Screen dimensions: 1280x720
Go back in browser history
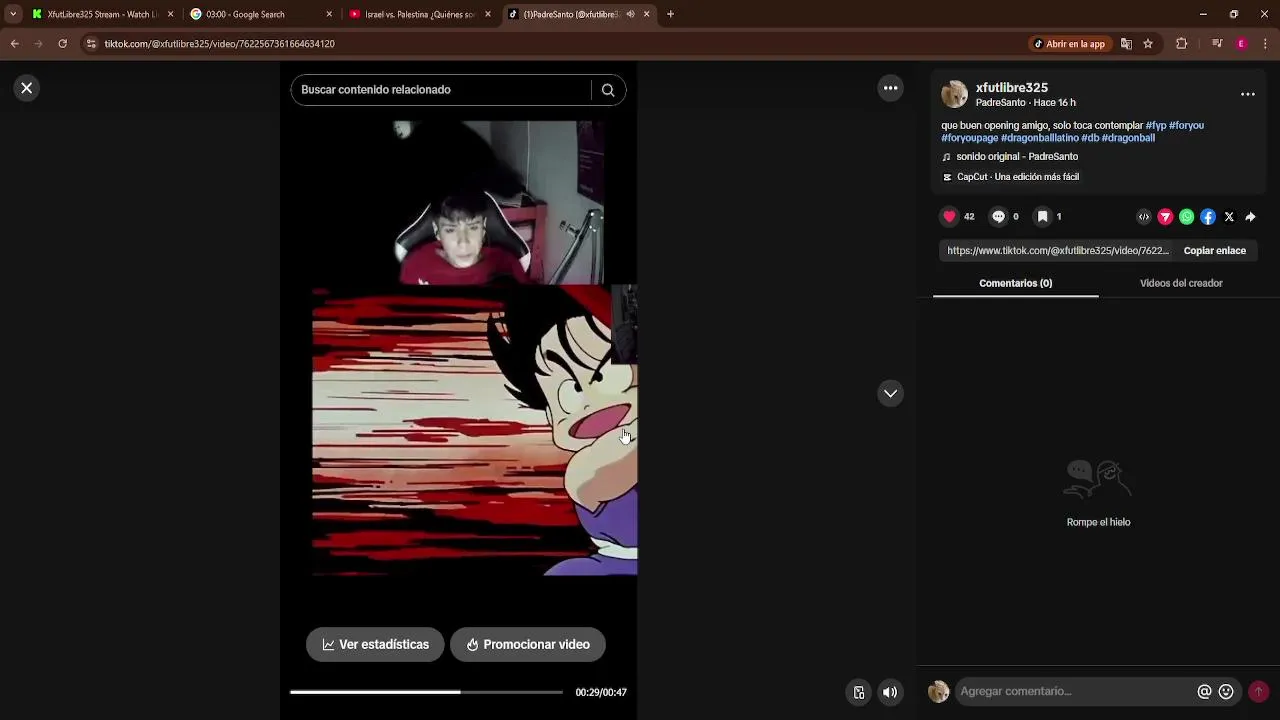14,44
